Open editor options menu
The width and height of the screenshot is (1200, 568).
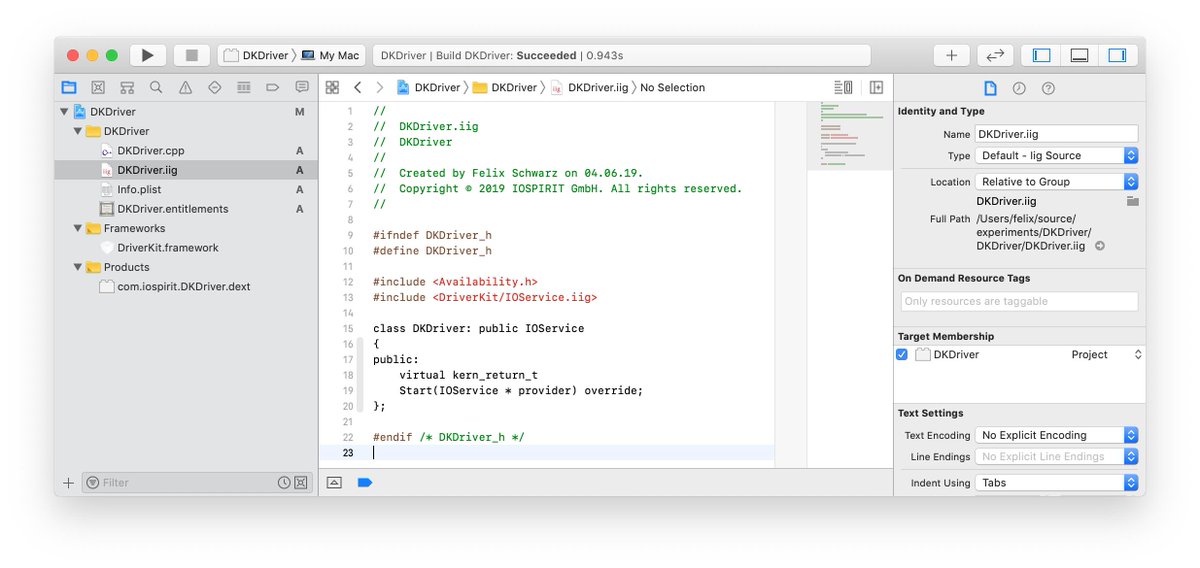pyautogui.click(x=844, y=87)
